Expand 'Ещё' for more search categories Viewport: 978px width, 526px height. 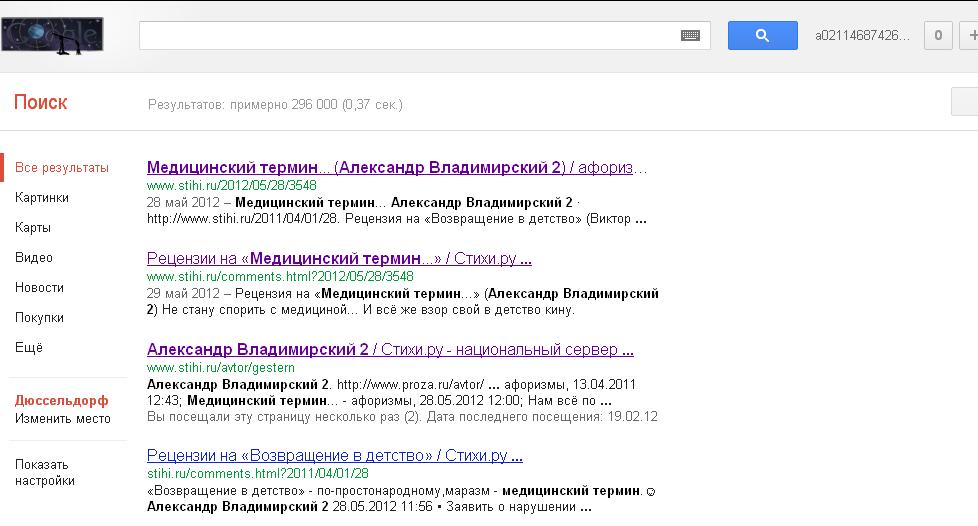click(29, 348)
